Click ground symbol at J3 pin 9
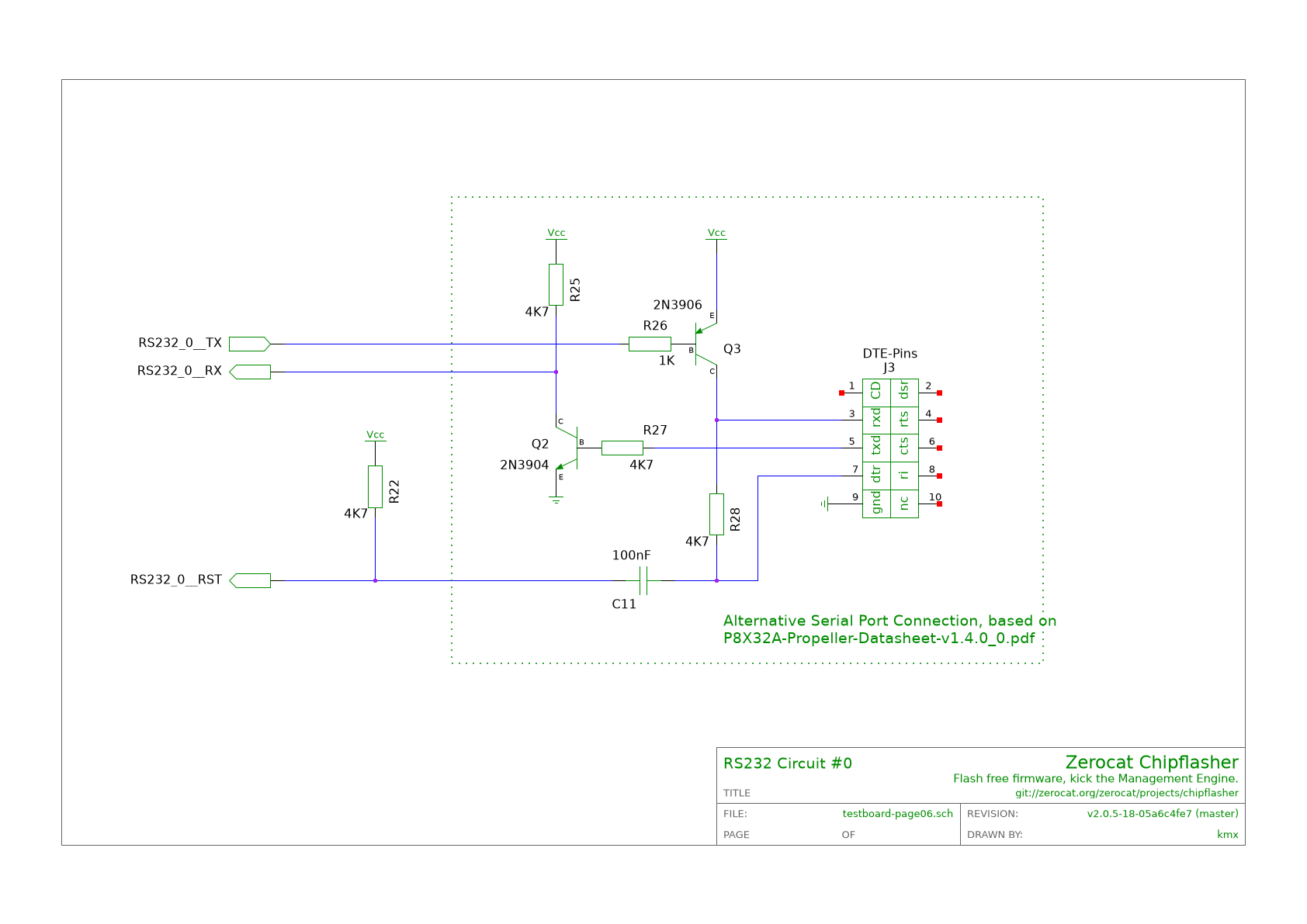This screenshot has width=1307, height=924. [x=825, y=504]
